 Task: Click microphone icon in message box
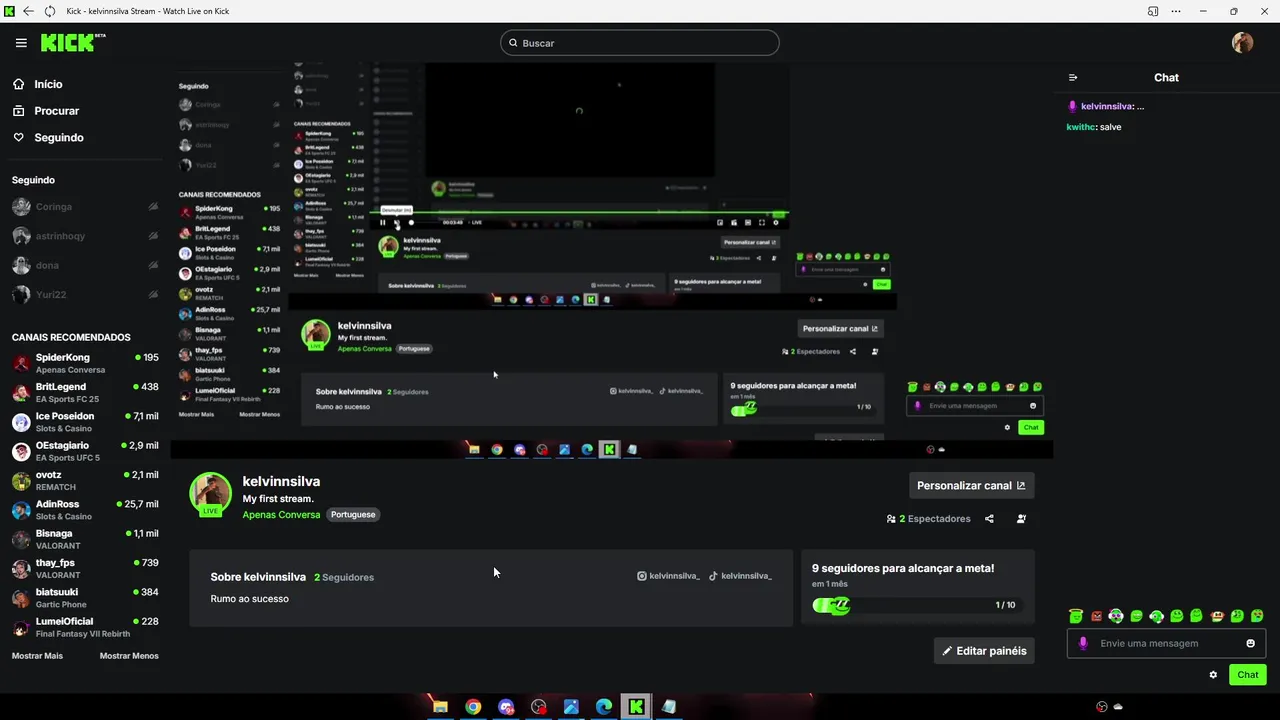(x=1083, y=643)
